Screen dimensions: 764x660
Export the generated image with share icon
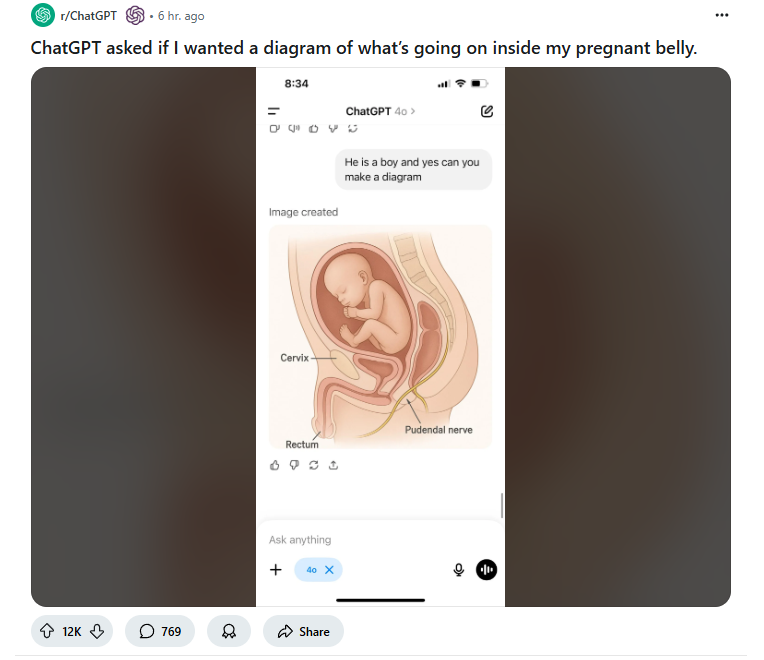click(x=333, y=465)
